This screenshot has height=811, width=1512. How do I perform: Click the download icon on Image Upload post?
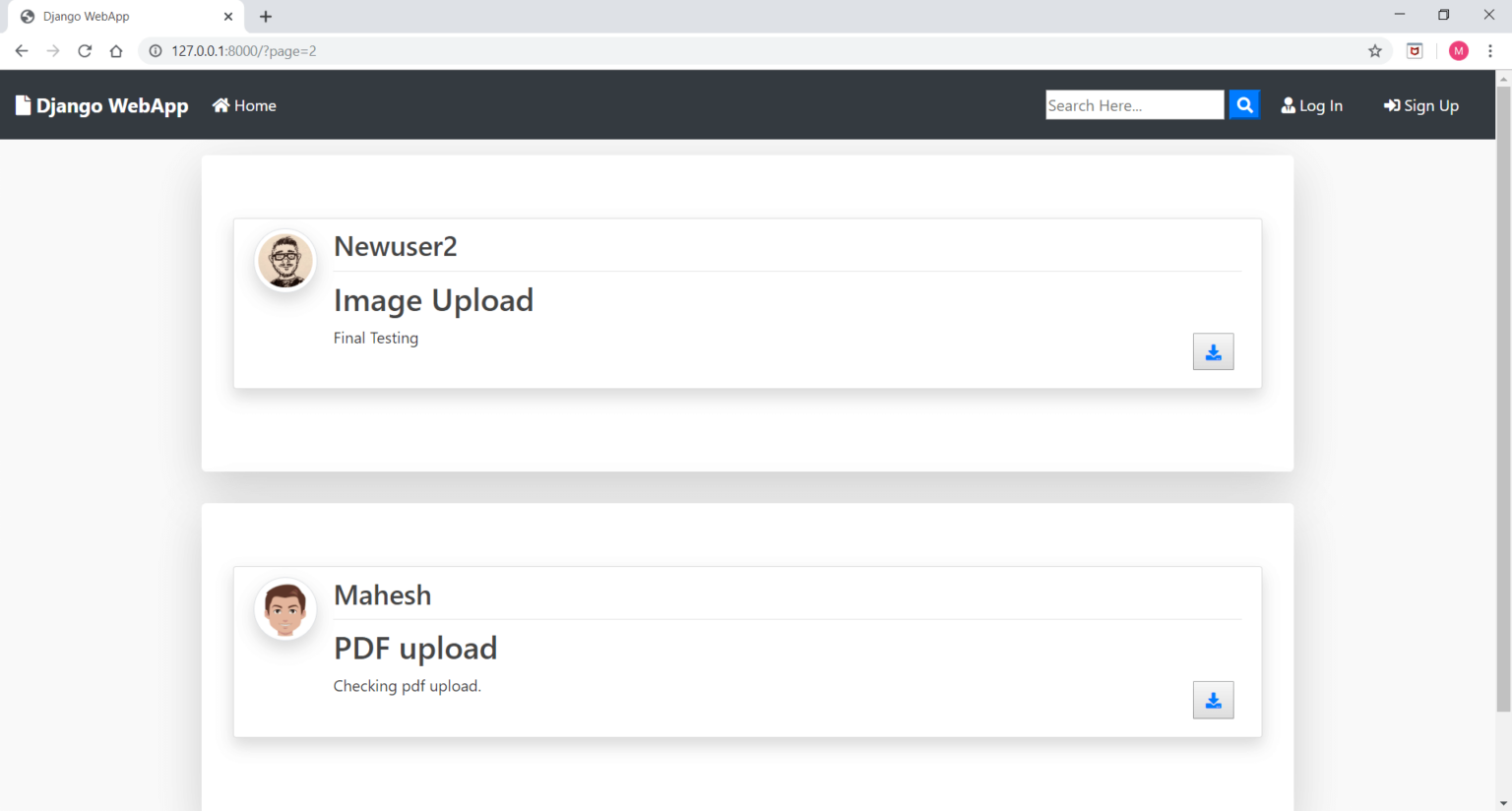click(1213, 351)
